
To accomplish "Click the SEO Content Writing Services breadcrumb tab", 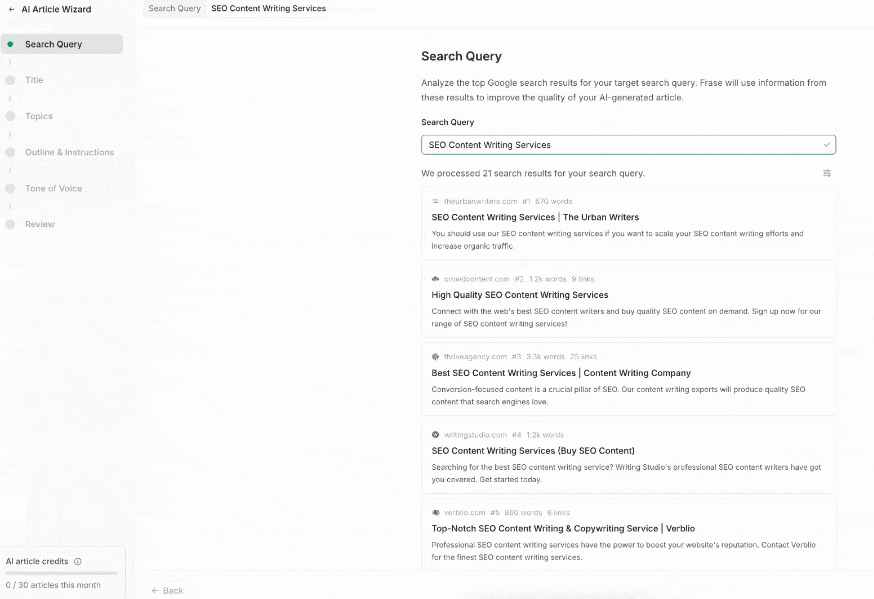I will pyautogui.click(x=269, y=8).
